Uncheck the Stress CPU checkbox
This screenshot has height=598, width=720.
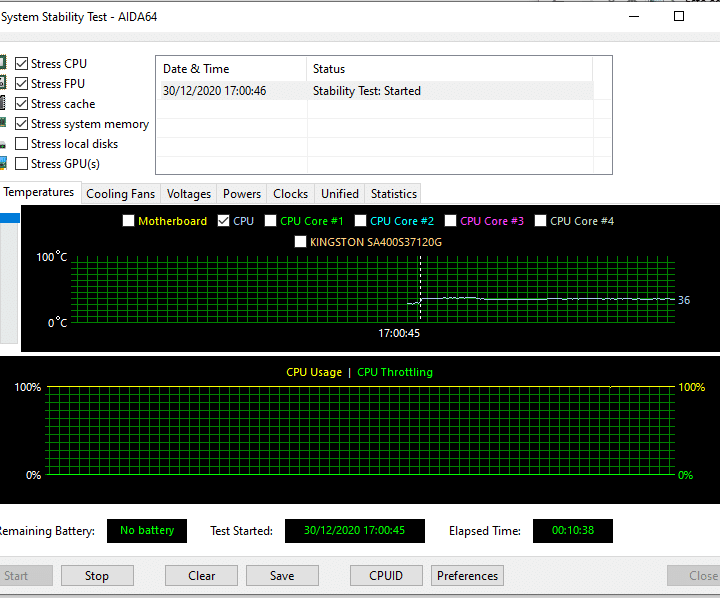coord(22,64)
